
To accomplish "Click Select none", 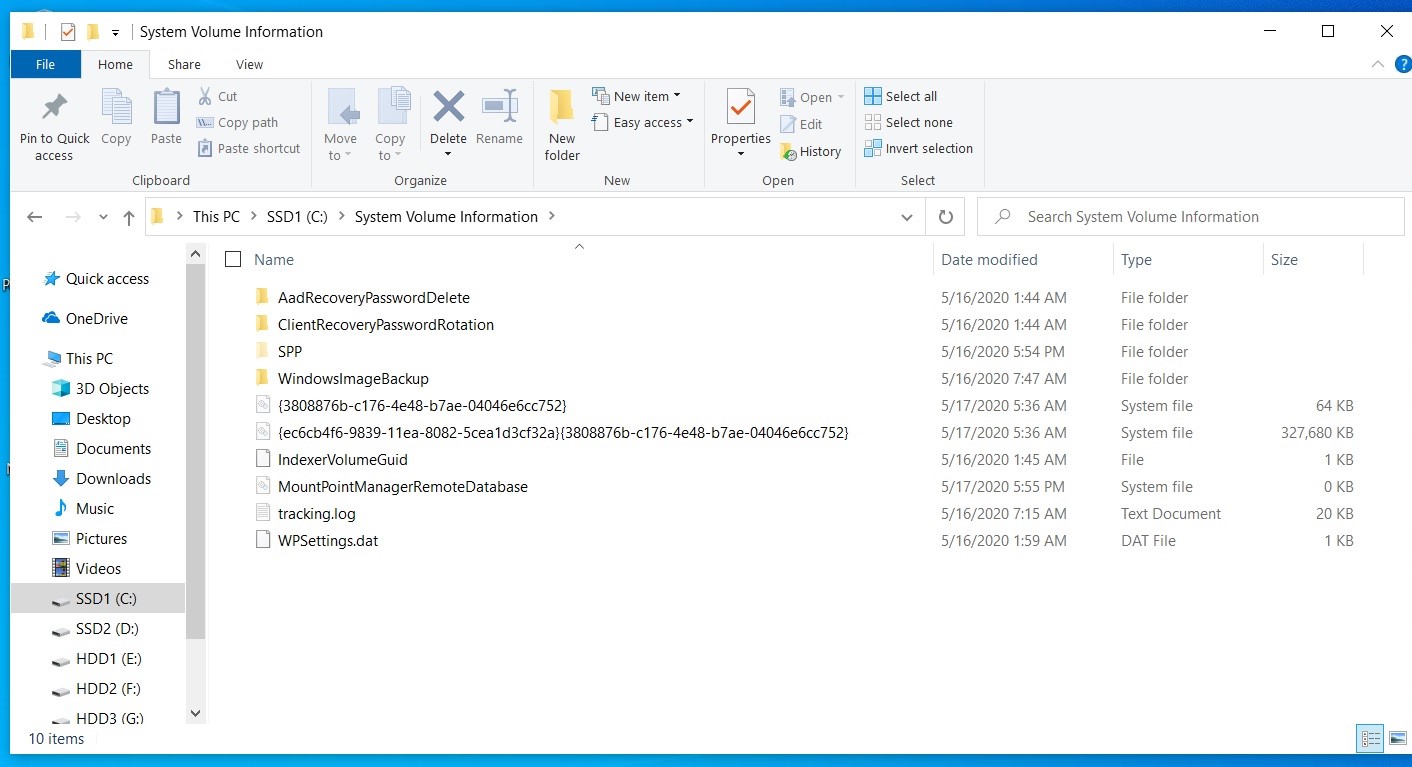I will [x=909, y=122].
